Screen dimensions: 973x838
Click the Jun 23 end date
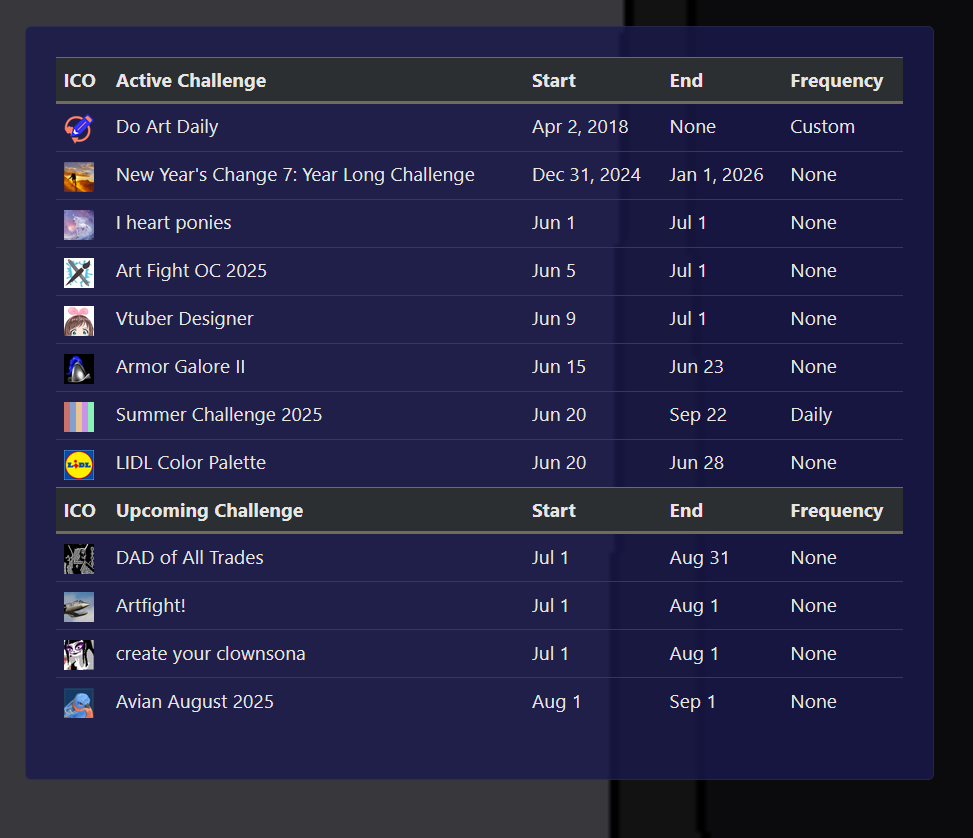point(697,367)
